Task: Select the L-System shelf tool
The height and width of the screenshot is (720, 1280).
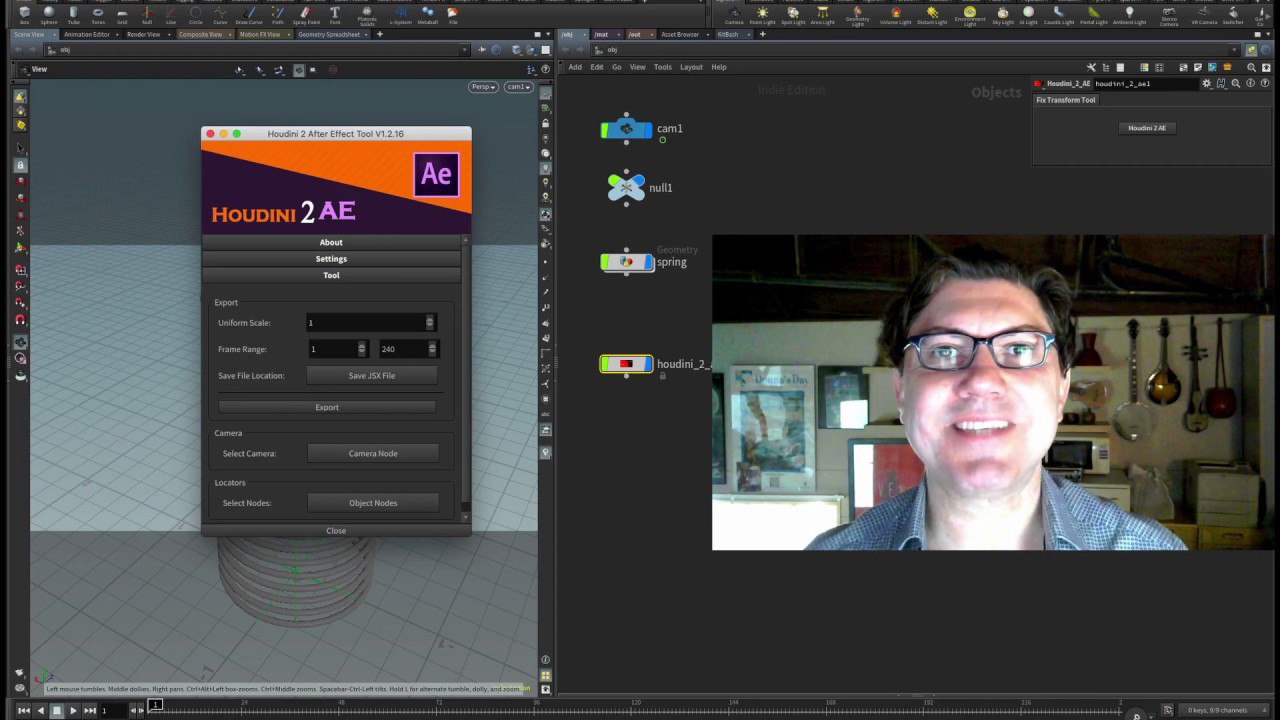Action: [x=400, y=15]
